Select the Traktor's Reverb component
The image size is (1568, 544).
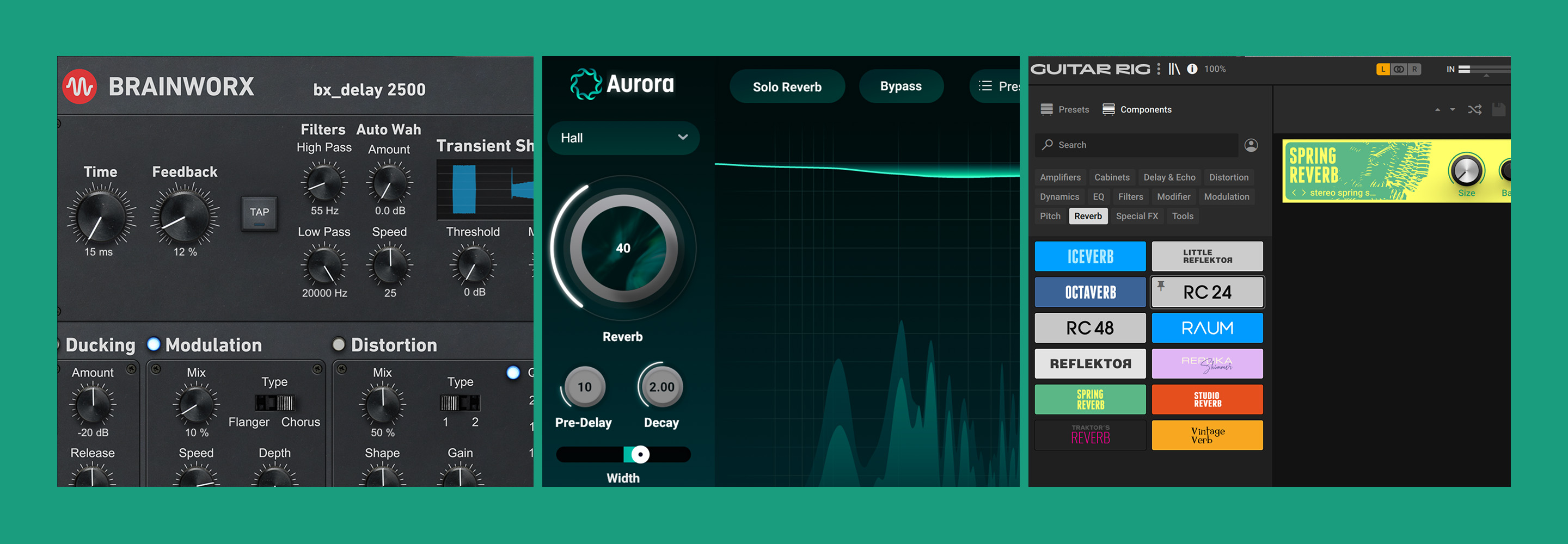[x=1090, y=435]
